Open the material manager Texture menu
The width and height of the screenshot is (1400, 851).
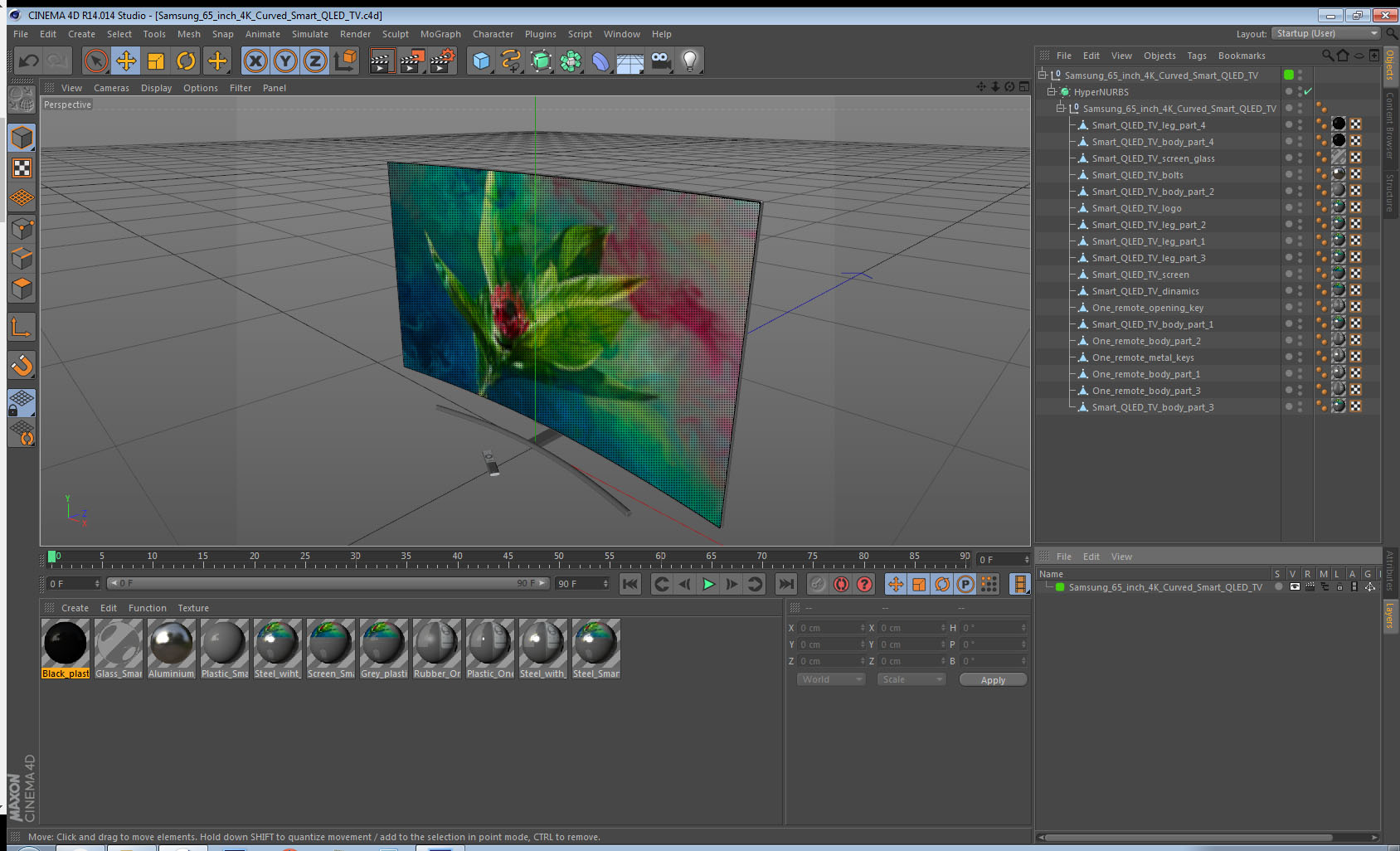click(193, 608)
